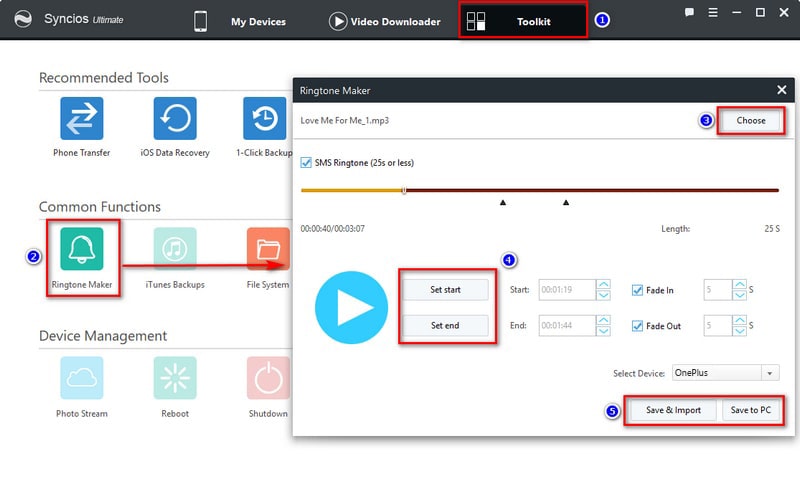Image resolution: width=800 pixels, height=482 pixels.
Task: Open the Ringtone Maker bell icon
Action: [82, 248]
